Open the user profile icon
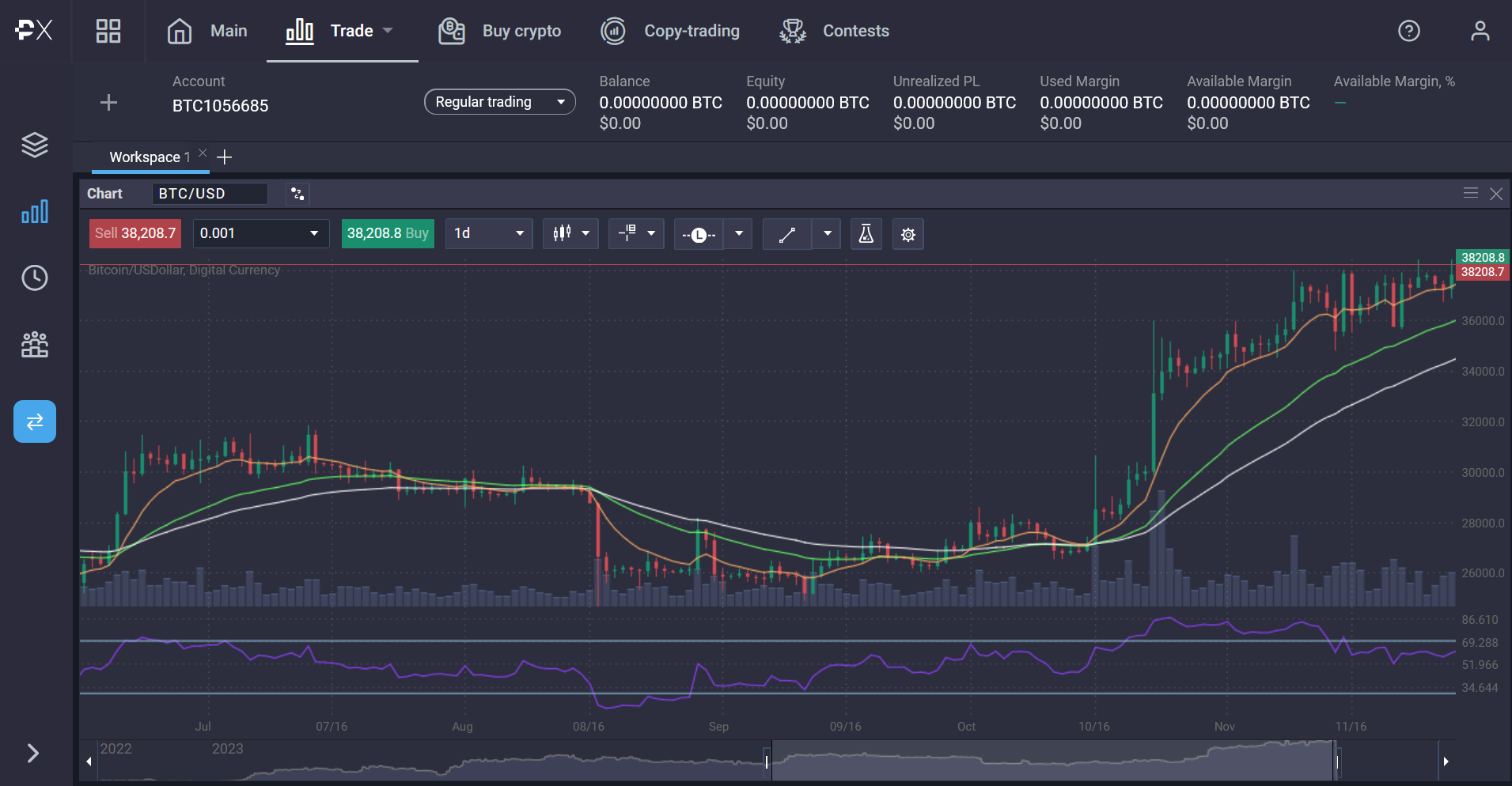Viewport: 1512px width, 786px height. 1480,31
